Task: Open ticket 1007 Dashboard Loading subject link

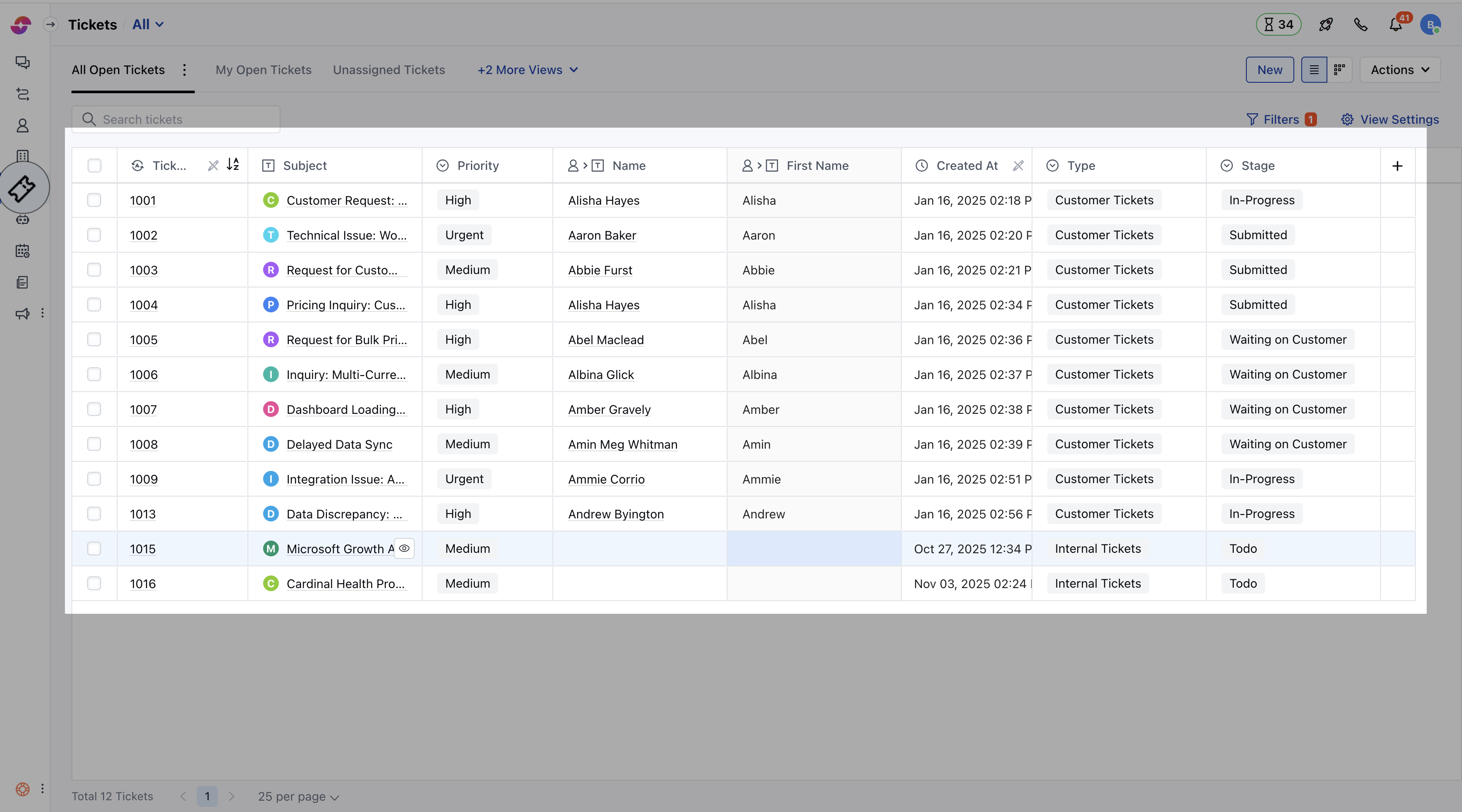Action: pos(346,409)
